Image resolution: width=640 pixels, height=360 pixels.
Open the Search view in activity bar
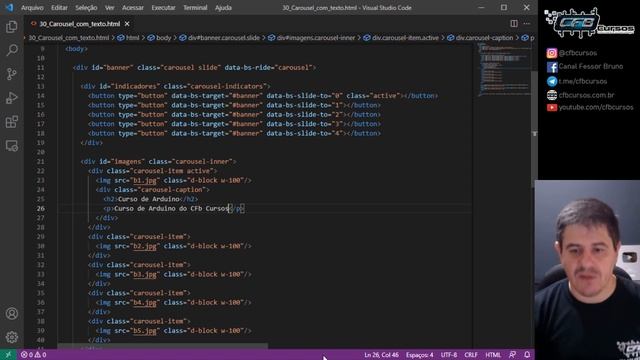pos(12,50)
